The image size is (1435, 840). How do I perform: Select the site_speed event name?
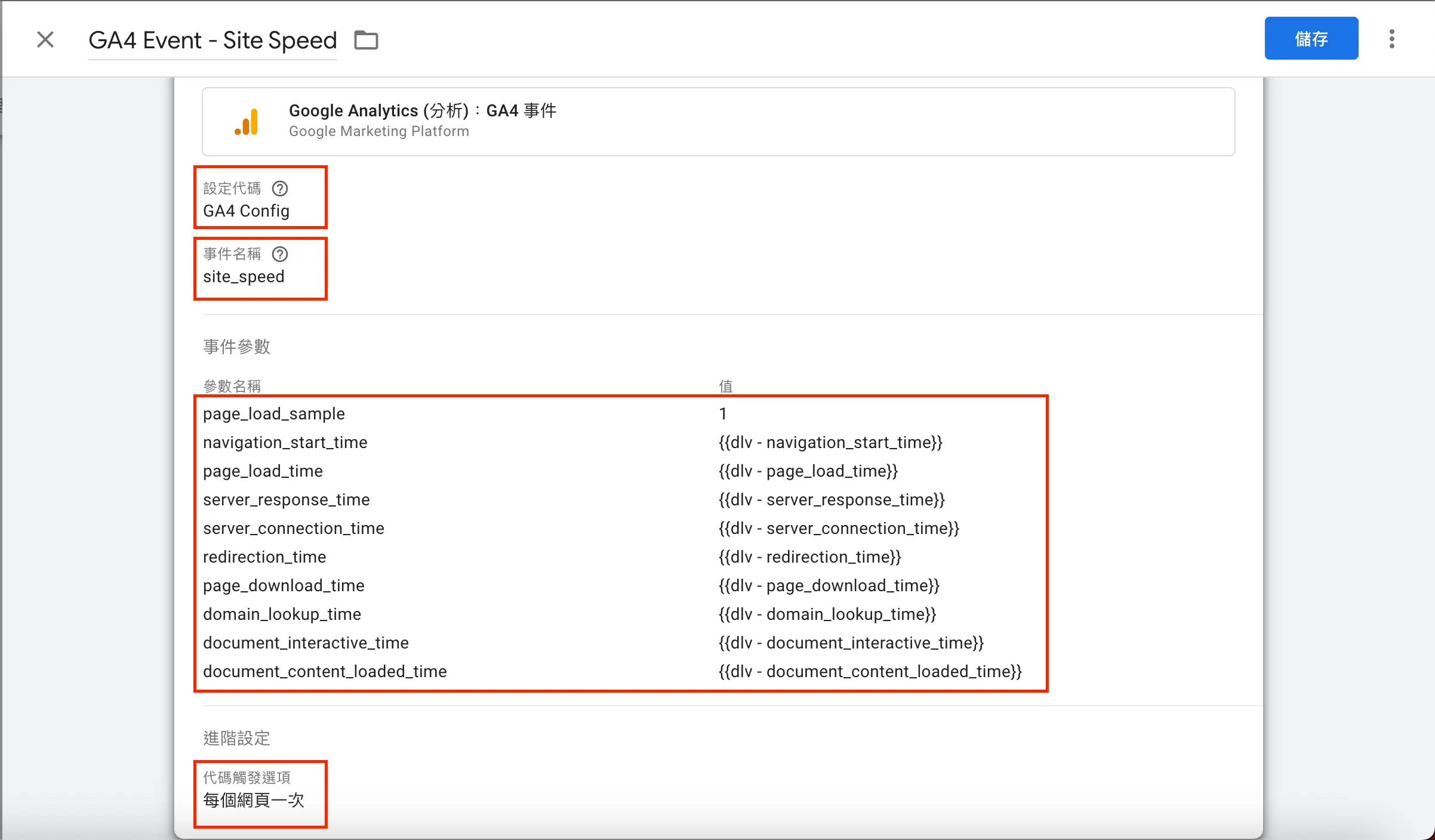tap(244, 277)
